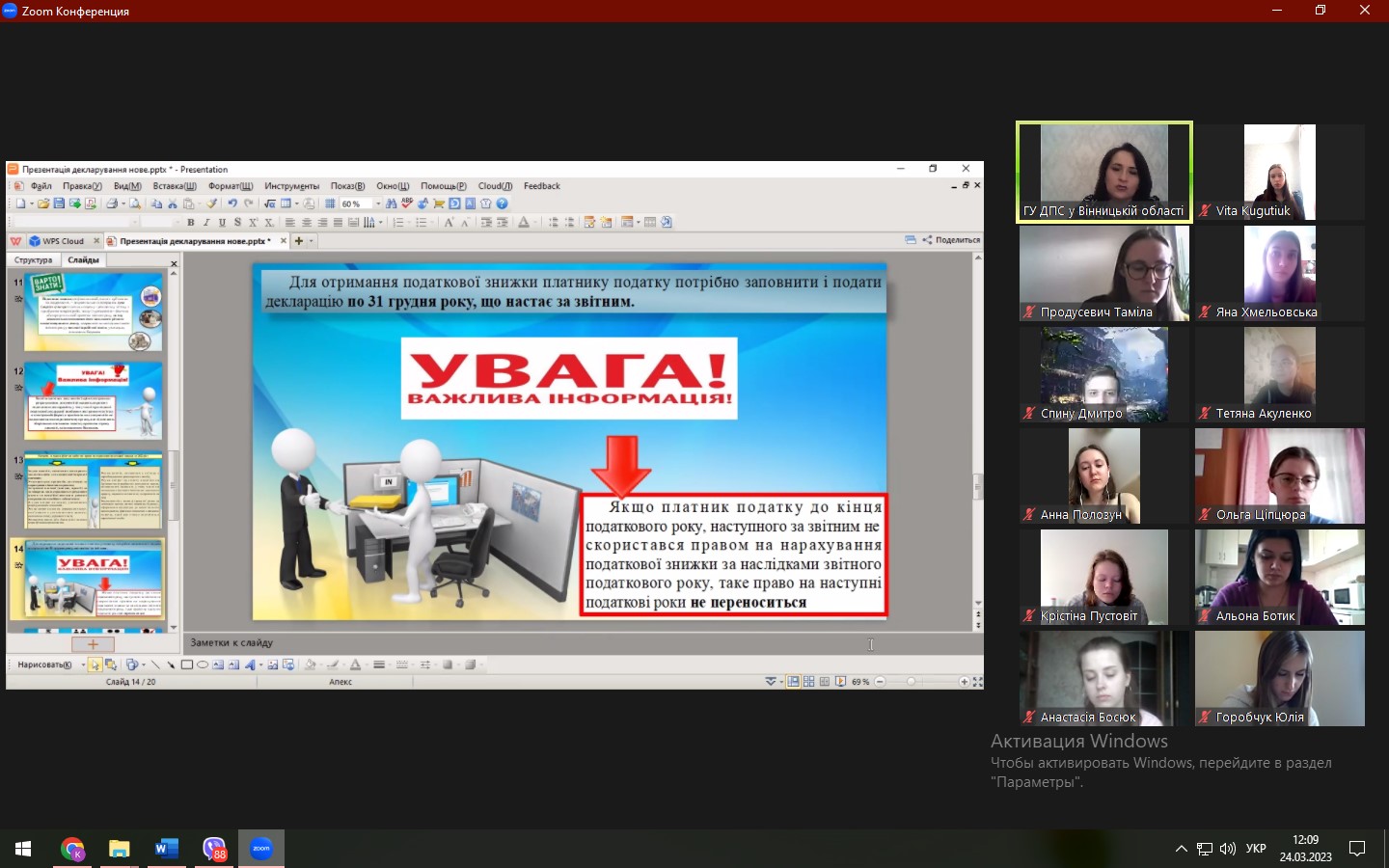The height and width of the screenshot is (868, 1389).
Task: Switch to the Структура tab
Action: (x=34, y=260)
